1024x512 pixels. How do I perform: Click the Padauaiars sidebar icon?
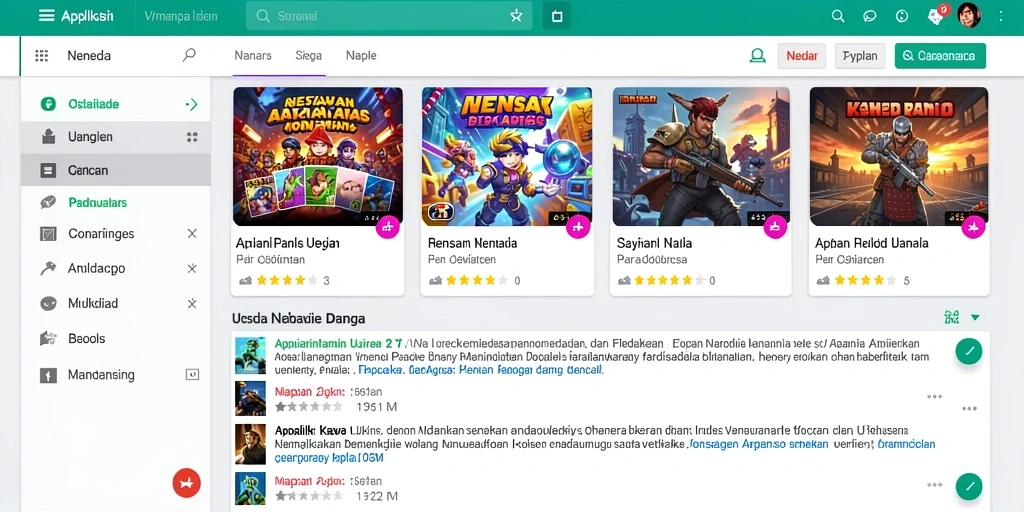pyautogui.click(x=48, y=202)
